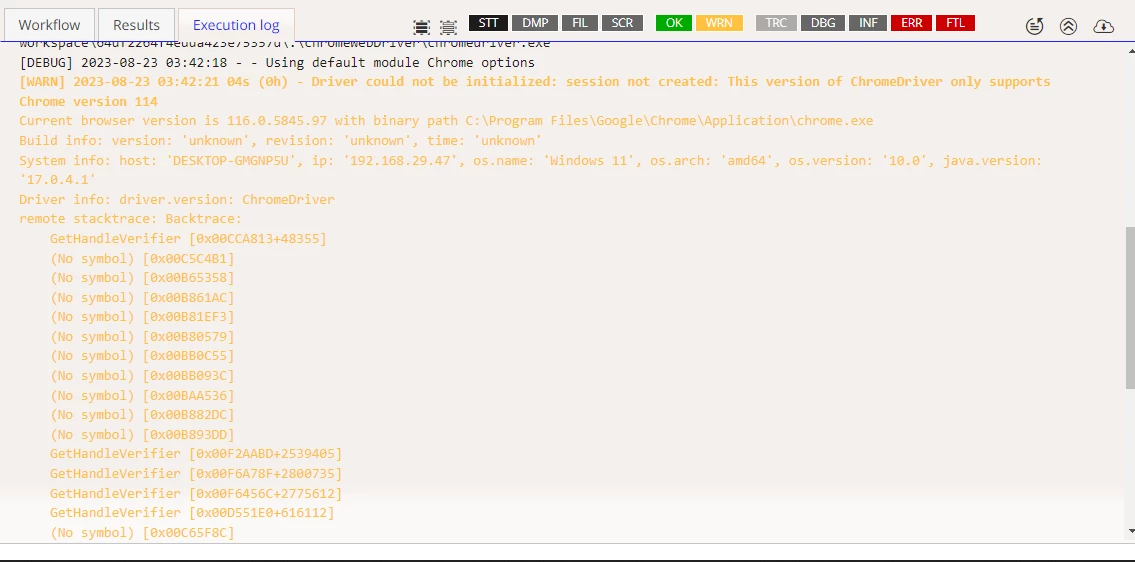Click stack line '[0x00C5C4B1]'
Viewport: 1135px width, 562px height.
tap(142, 259)
